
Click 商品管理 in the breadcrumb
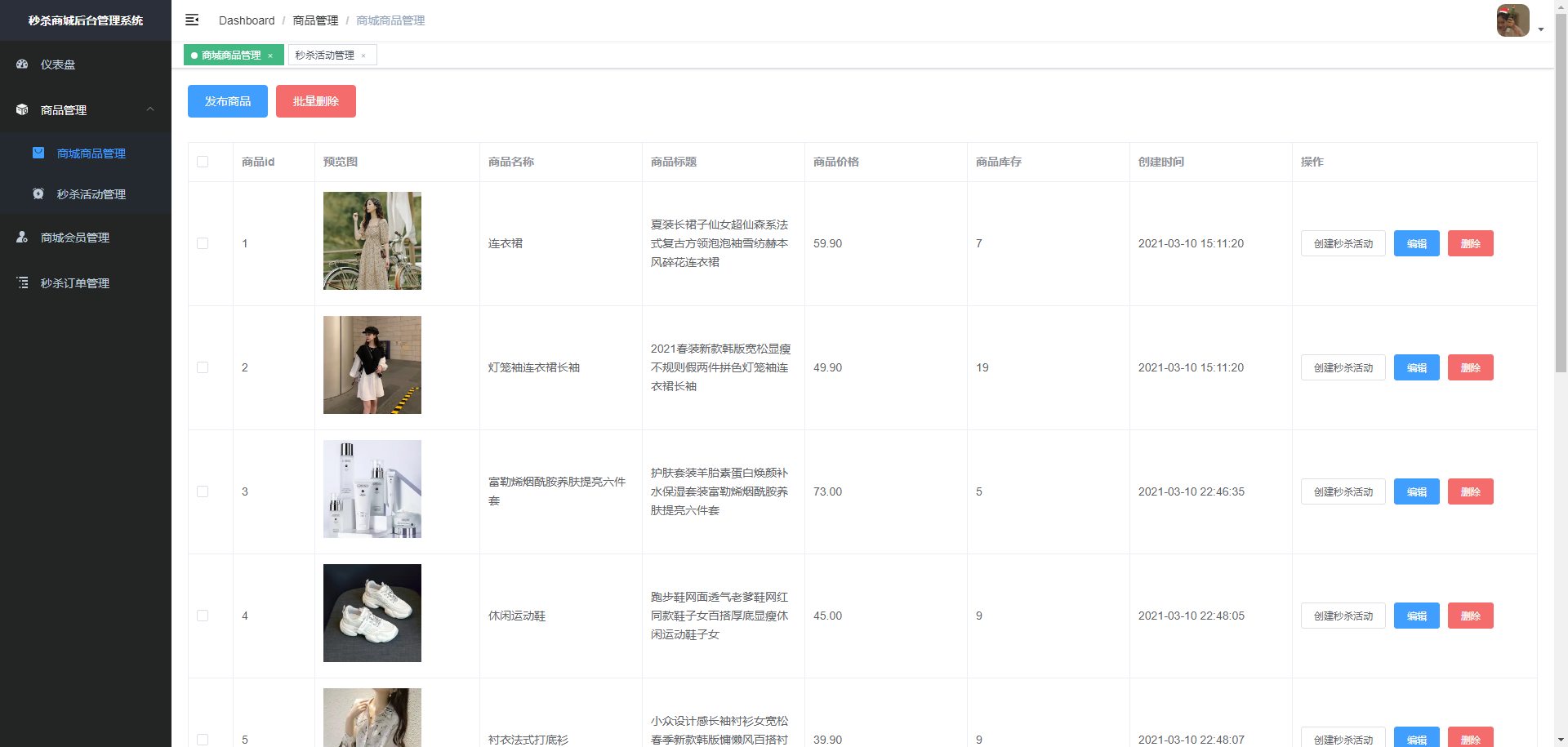[315, 20]
